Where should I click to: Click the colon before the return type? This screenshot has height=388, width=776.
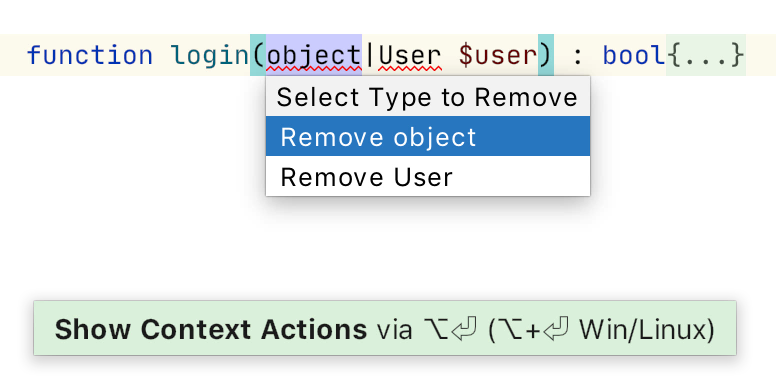coord(577,57)
